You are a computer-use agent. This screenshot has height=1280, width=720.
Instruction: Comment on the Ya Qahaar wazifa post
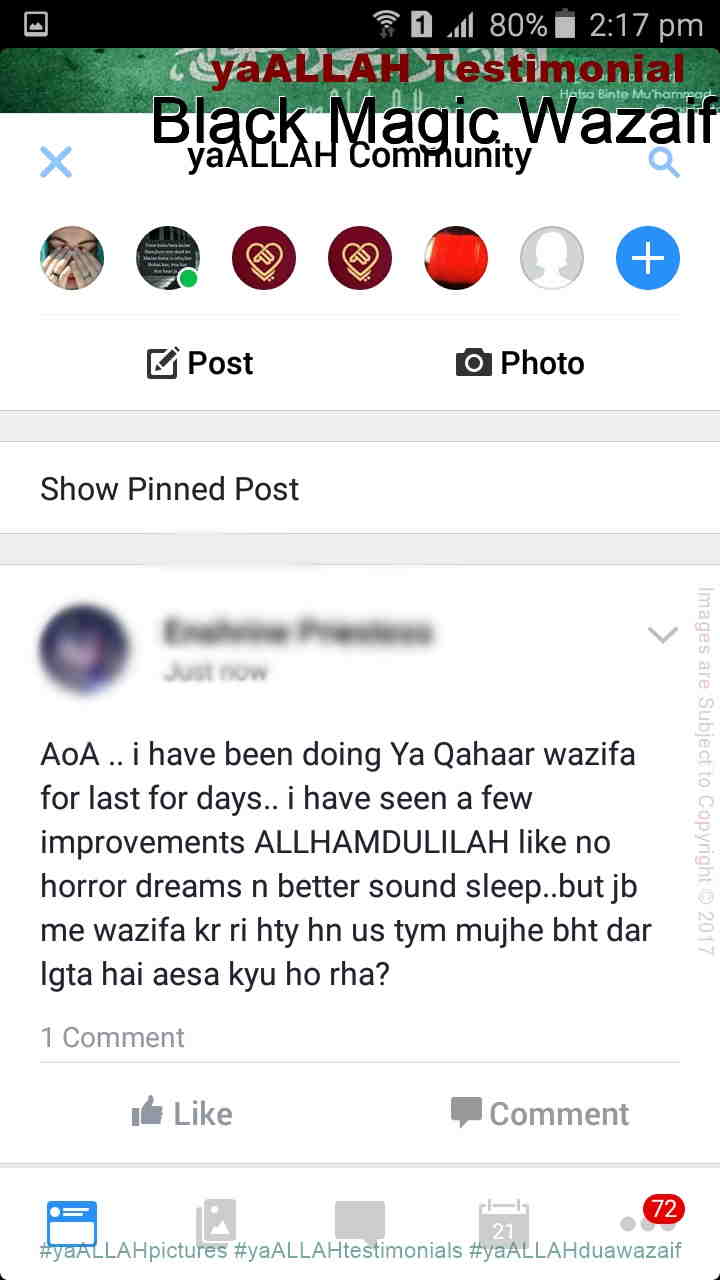coord(540,1113)
